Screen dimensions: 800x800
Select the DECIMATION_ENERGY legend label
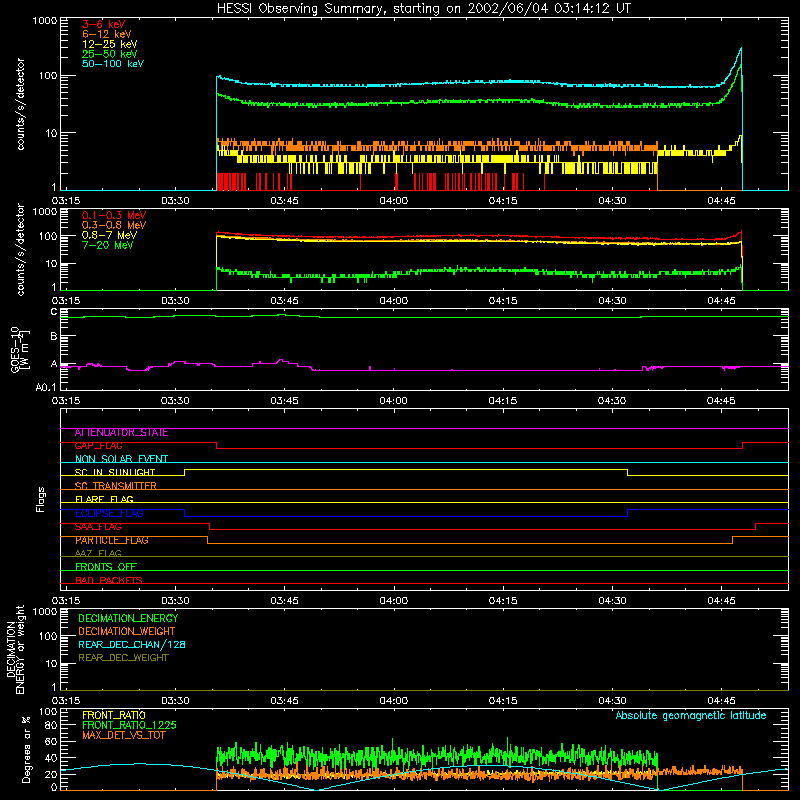(128, 618)
